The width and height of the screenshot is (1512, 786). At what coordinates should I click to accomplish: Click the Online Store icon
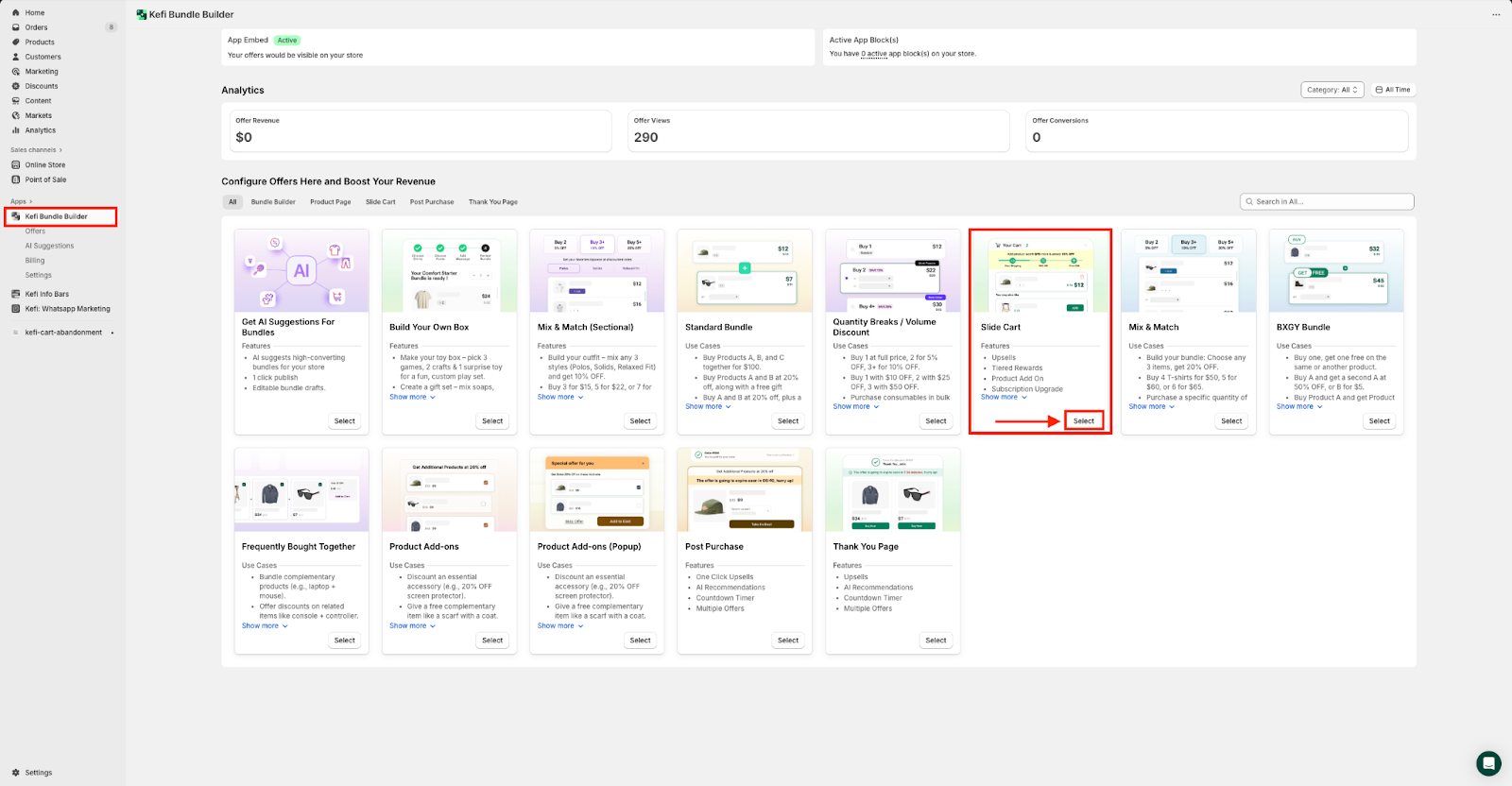[x=16, y=165]
